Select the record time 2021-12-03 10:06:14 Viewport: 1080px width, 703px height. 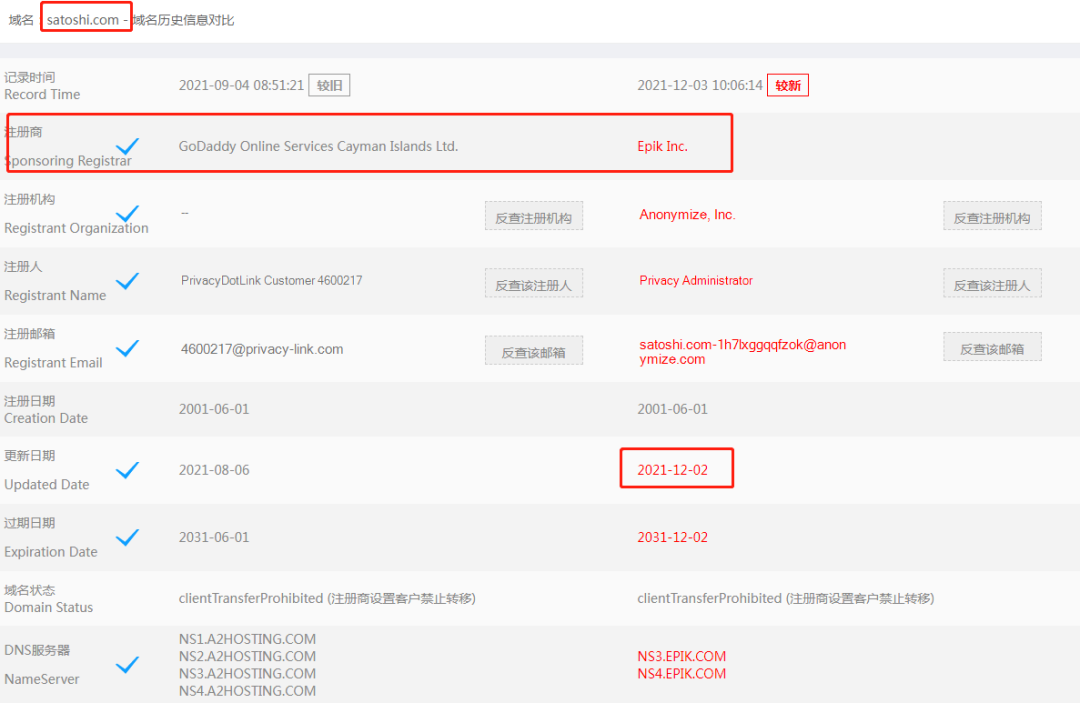(700, 85)
